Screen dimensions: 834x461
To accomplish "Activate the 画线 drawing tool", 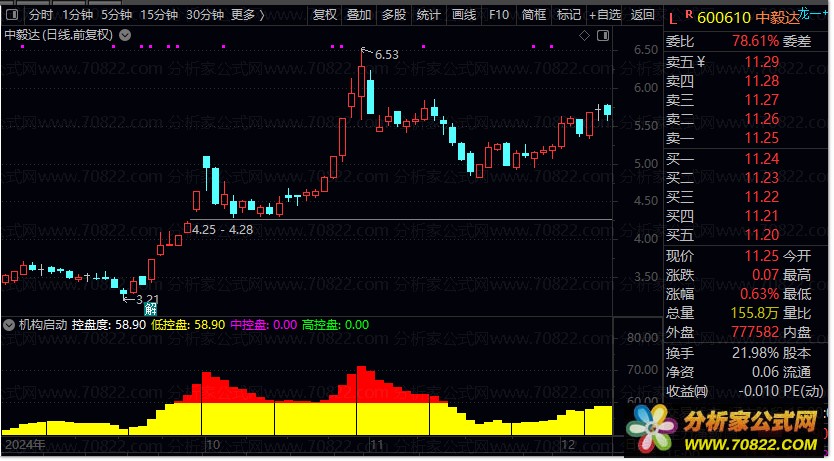I will point(464,15).
